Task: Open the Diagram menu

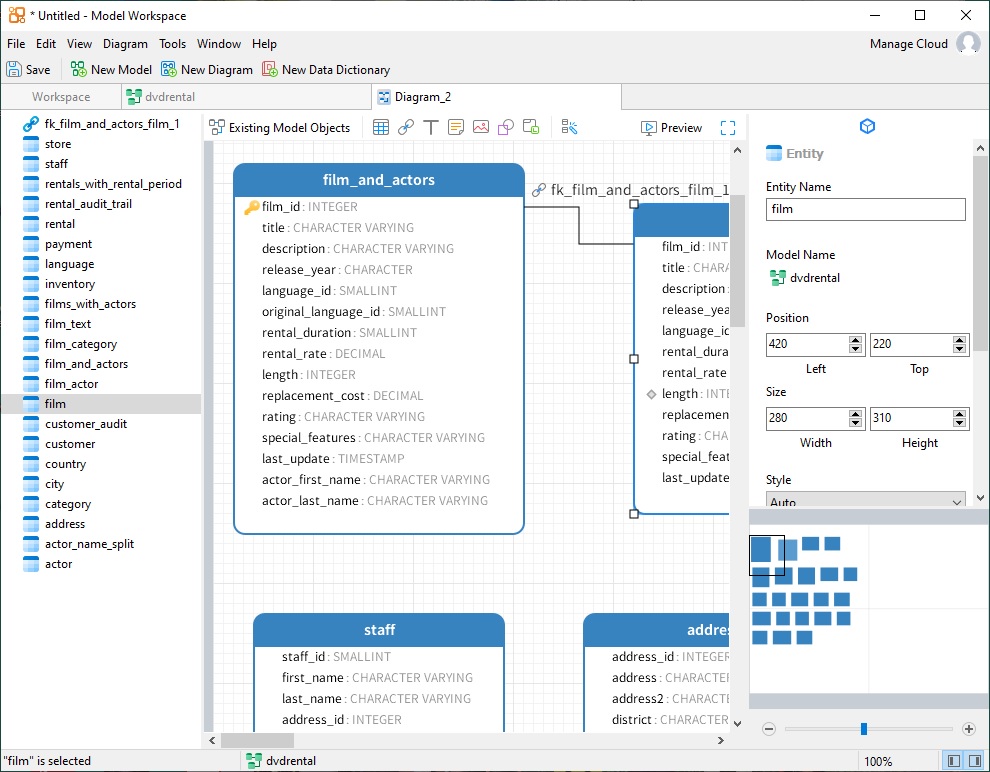Action: coord(125,44)
